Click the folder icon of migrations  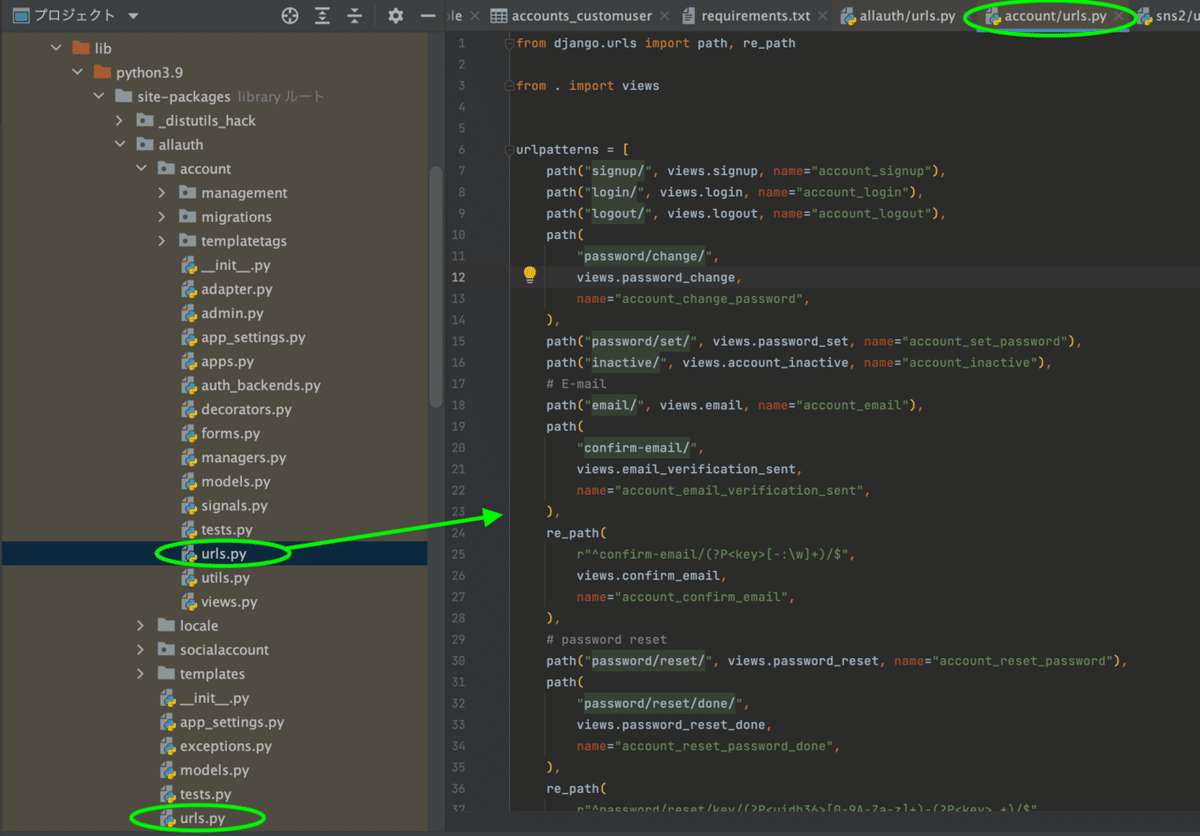[x=187, y=216]
